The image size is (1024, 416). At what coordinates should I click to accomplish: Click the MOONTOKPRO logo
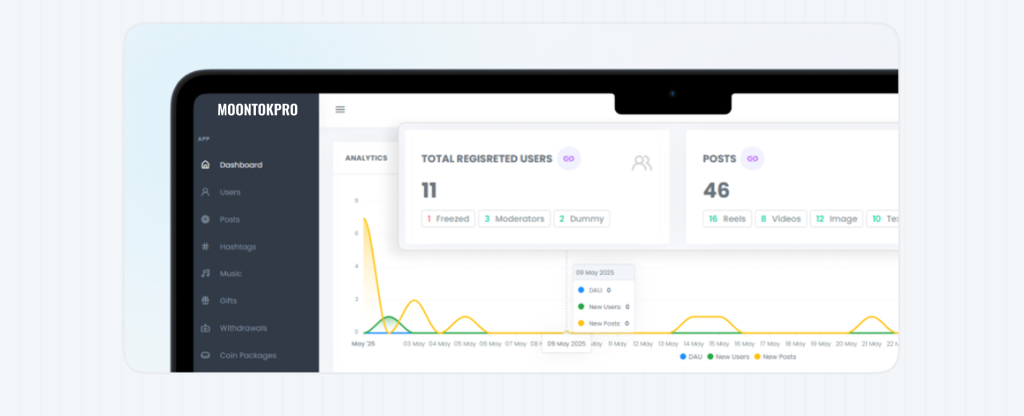tap(257, 110)
